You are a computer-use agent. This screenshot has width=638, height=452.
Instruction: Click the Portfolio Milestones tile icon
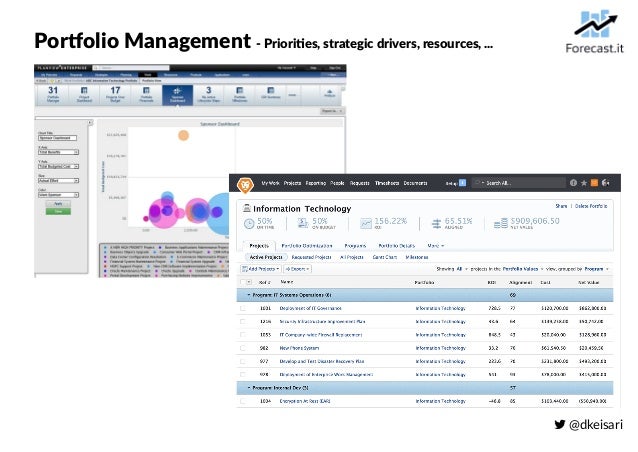point(240,91)
